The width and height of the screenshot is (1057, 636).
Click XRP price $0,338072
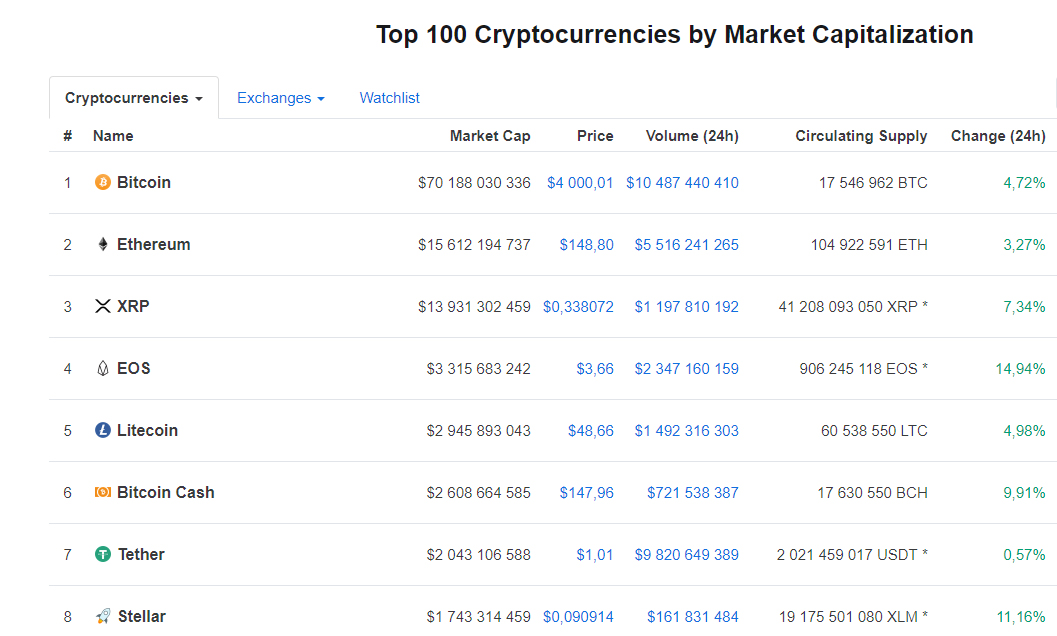[578, 307]
